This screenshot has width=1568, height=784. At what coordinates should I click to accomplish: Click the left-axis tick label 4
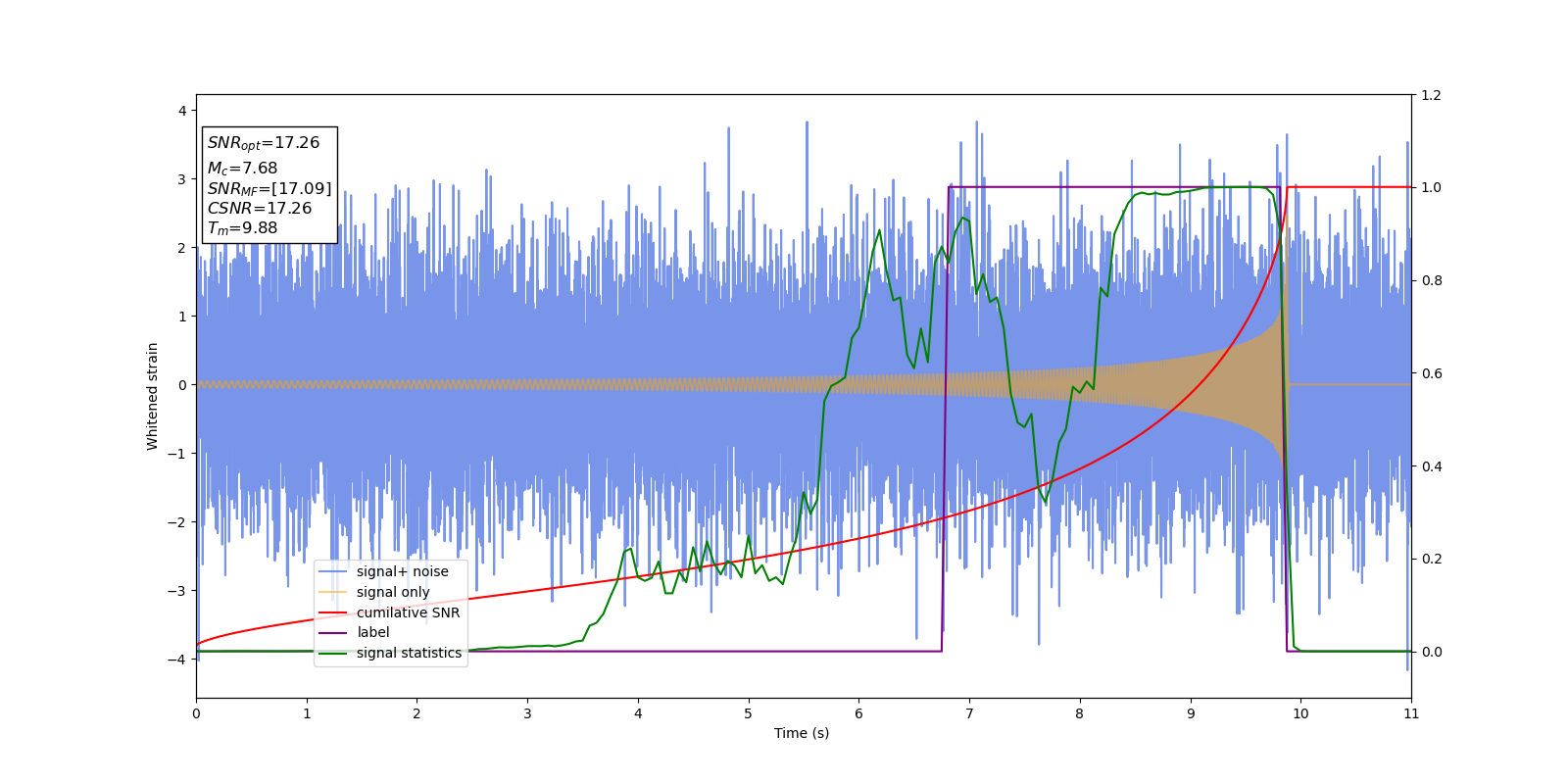point(182,111)
